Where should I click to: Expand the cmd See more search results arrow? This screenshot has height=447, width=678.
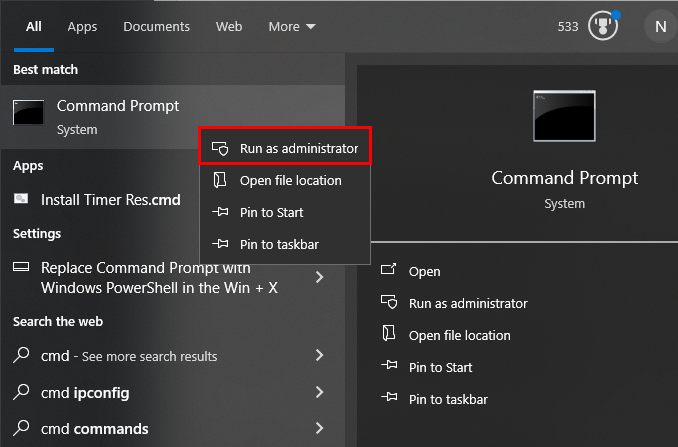click(319, 356)
